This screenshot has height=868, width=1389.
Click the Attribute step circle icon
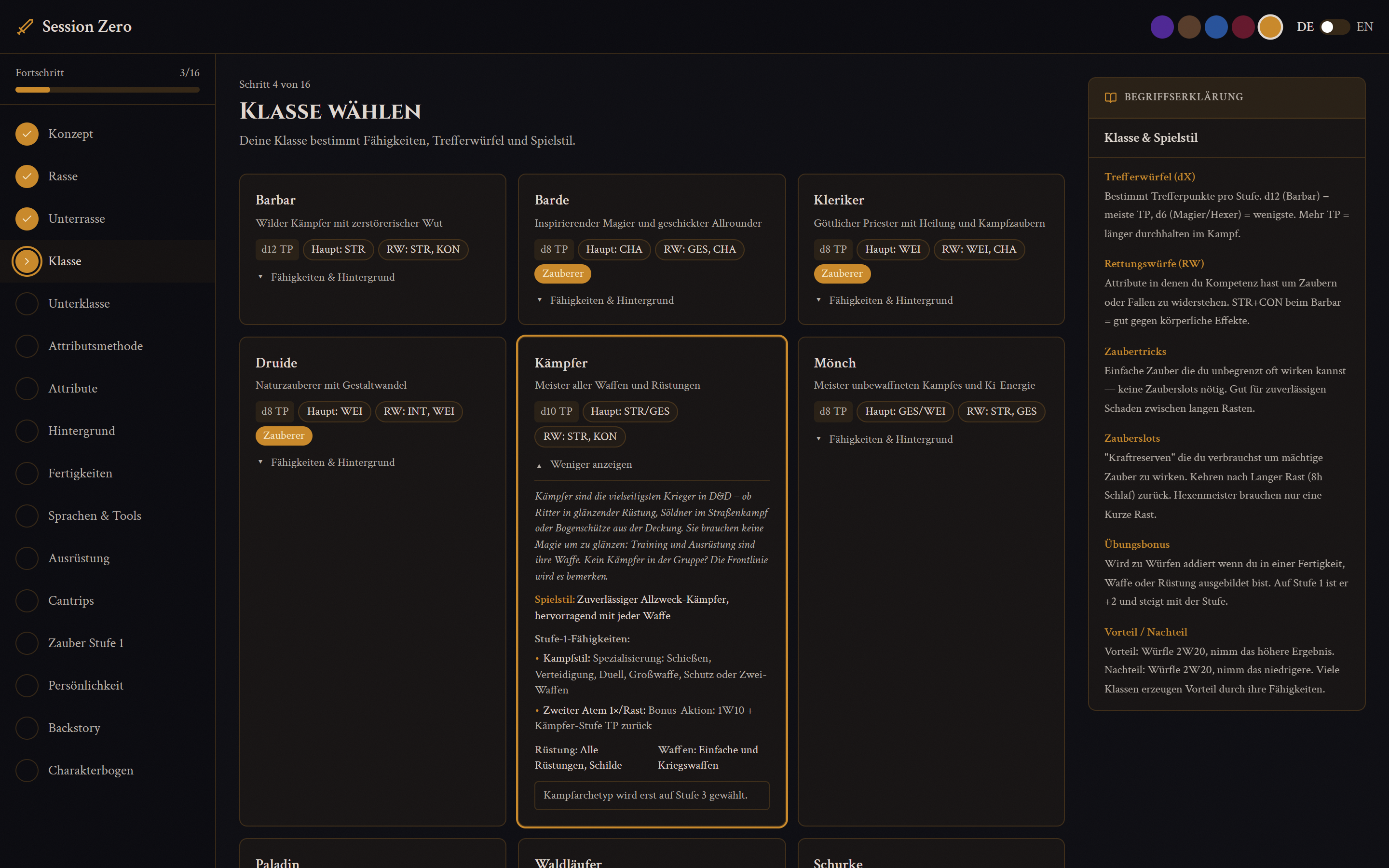click(27, 389)
